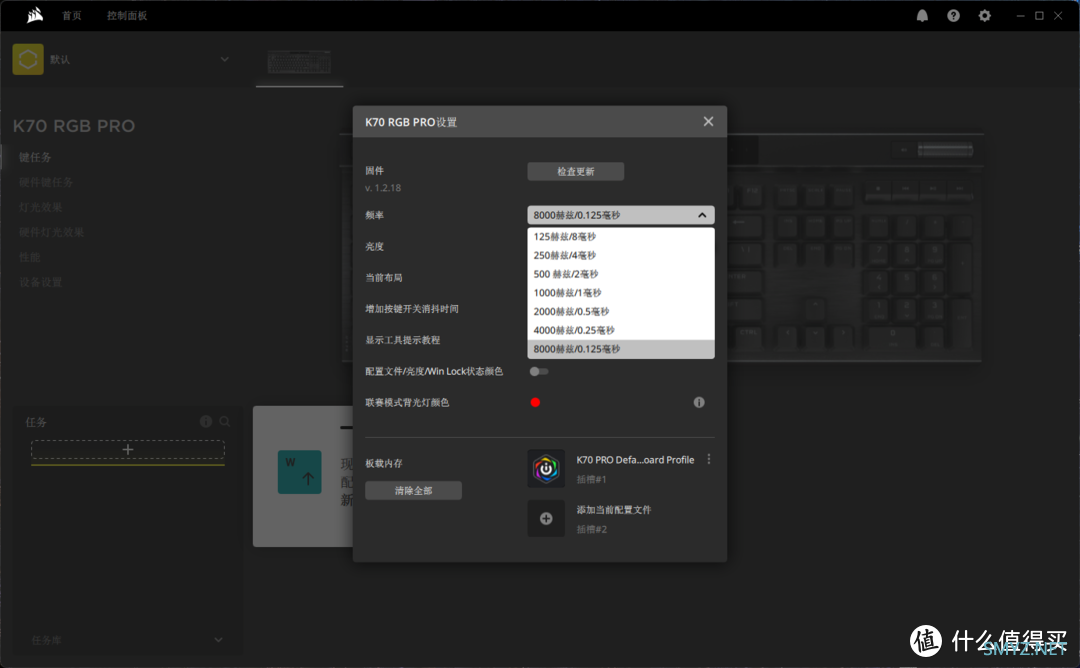The width and height of the screenshot is (1080, 668).
Task: Click the 检查更新 button
Action: [576, 171]
